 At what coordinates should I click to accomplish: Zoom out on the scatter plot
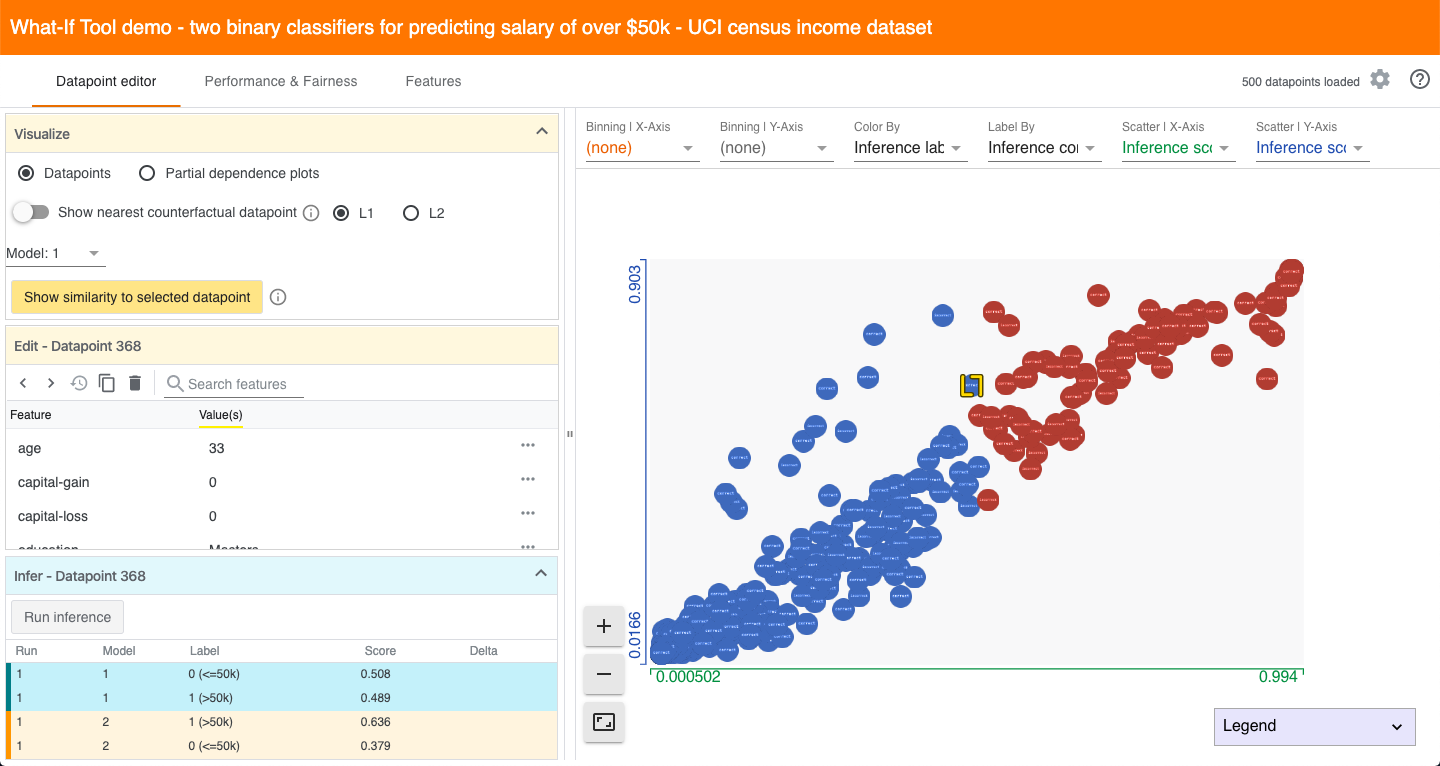pyautogui.click(x=604, y=674)
